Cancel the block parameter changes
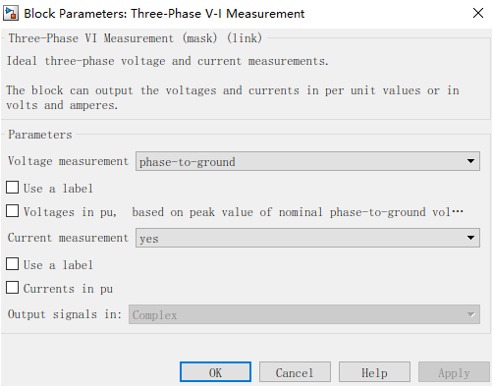The image size is (493, 388). coord(295,372)
